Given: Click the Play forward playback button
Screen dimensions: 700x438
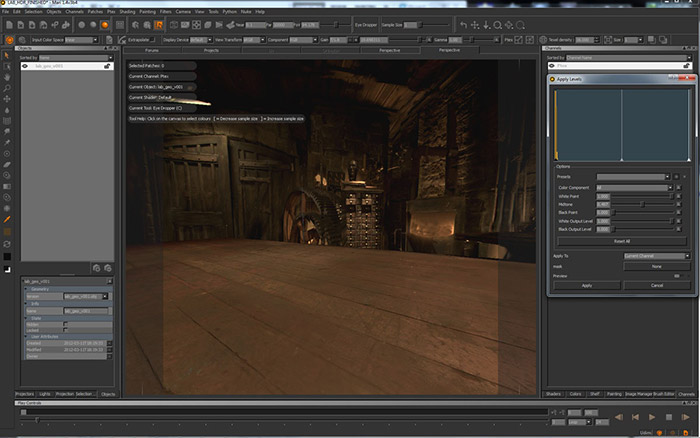Looking at the screenshot, I should click(652, 417).
